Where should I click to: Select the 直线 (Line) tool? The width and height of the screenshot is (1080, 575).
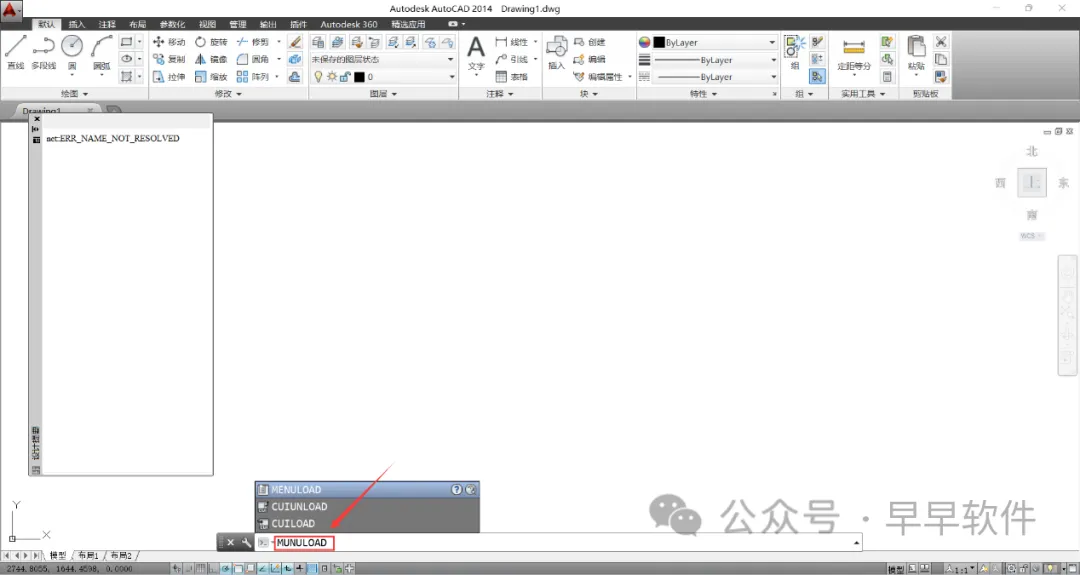coord(15,52)
